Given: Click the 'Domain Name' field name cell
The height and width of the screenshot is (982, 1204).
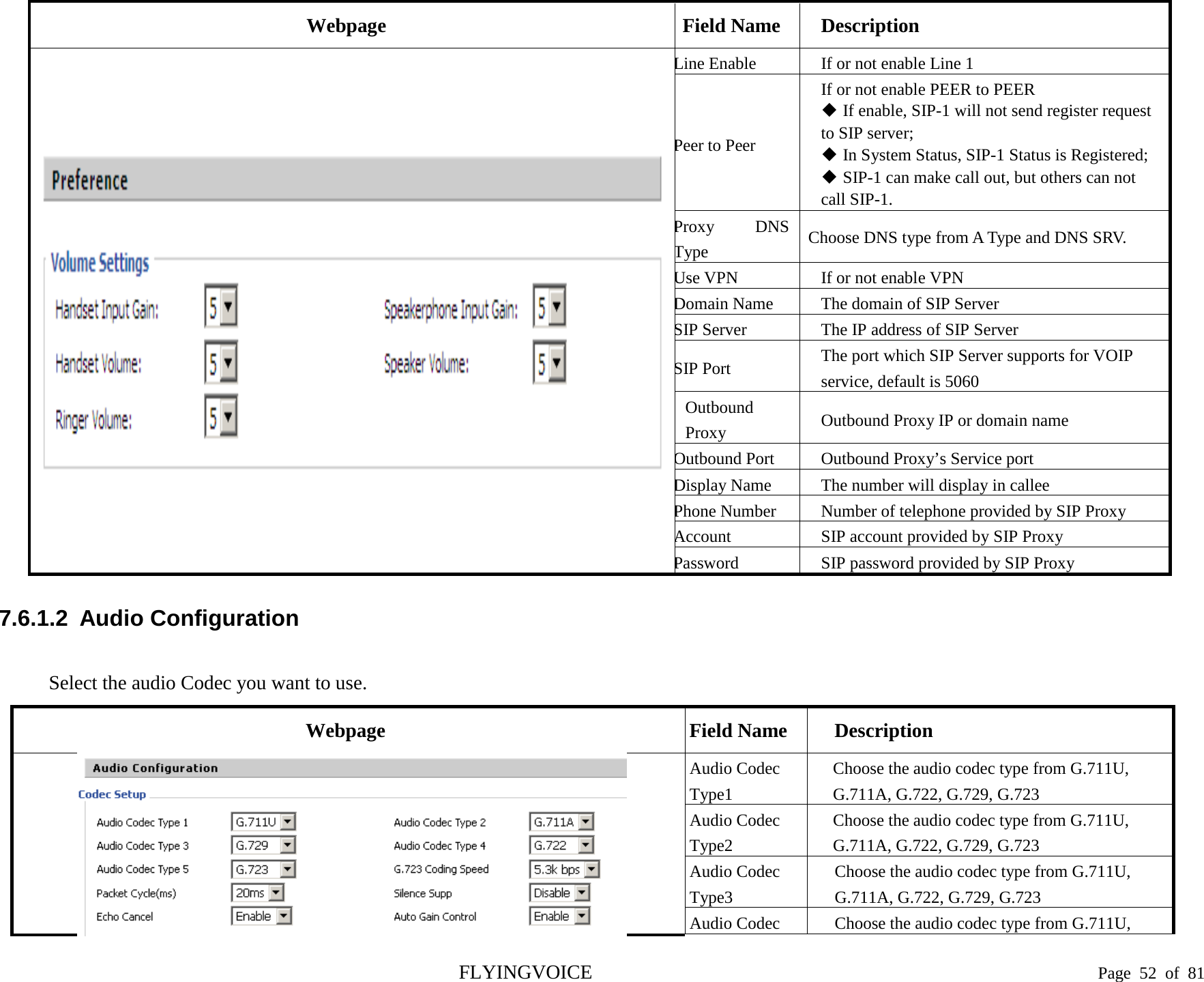Looking at the screenshot, I should point(737,303).
